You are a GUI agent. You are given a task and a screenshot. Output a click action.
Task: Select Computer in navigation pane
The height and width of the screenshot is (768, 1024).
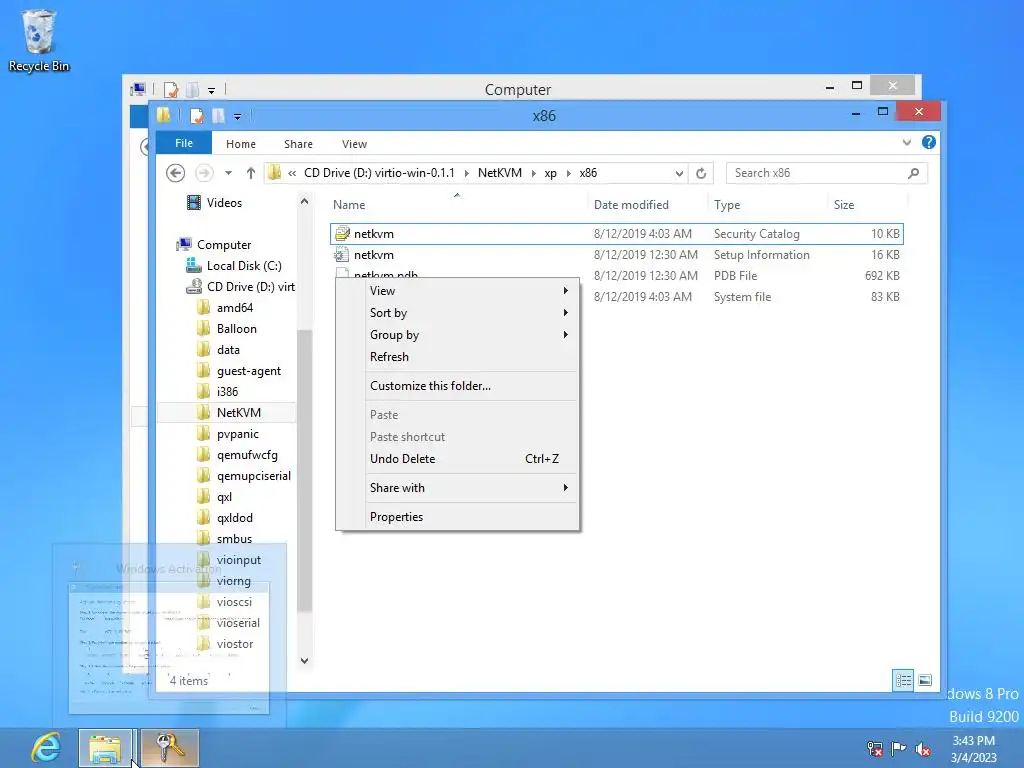224,245
